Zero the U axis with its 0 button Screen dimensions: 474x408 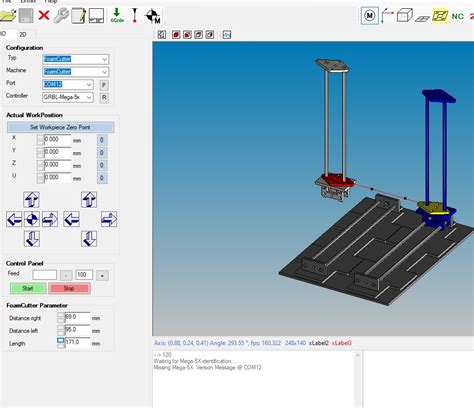point(102,178)
